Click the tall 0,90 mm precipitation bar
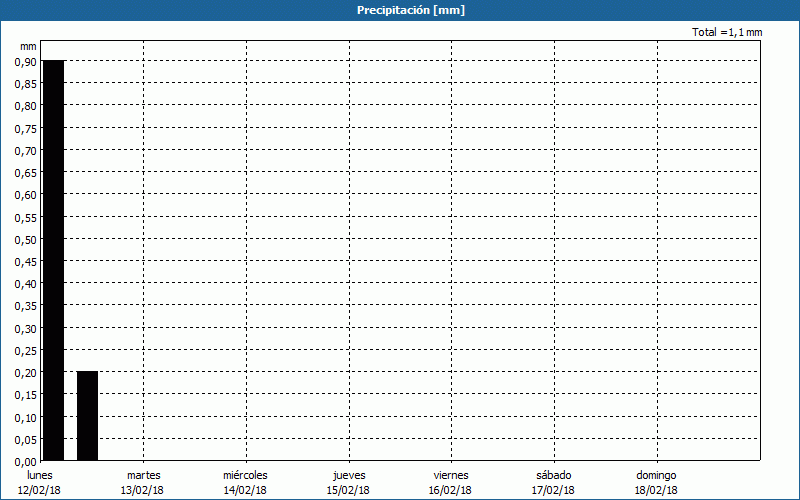Screen dimensions: 800x500 pyautogui.click(x=53, y=260)
